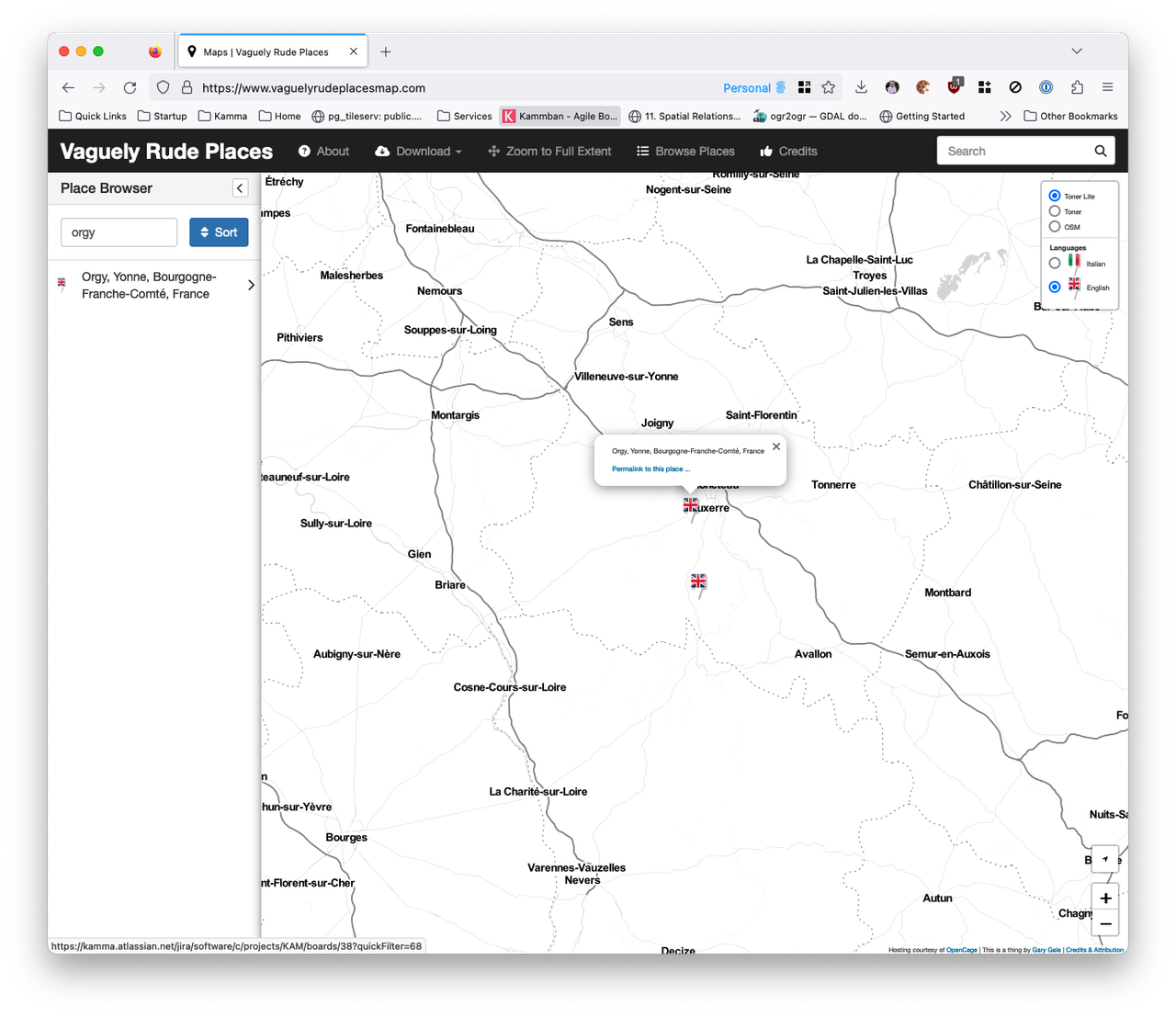Zoom in the map with plus button
The image size is (1176, 1017).
pyautogui.click(x=1105, y=898)
